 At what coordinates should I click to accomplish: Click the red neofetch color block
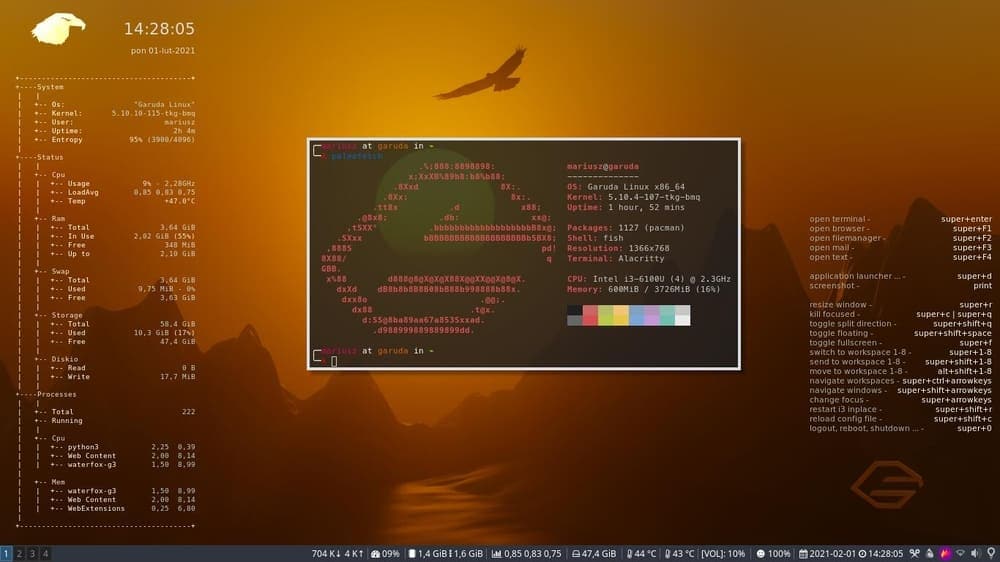click(590, 315)
